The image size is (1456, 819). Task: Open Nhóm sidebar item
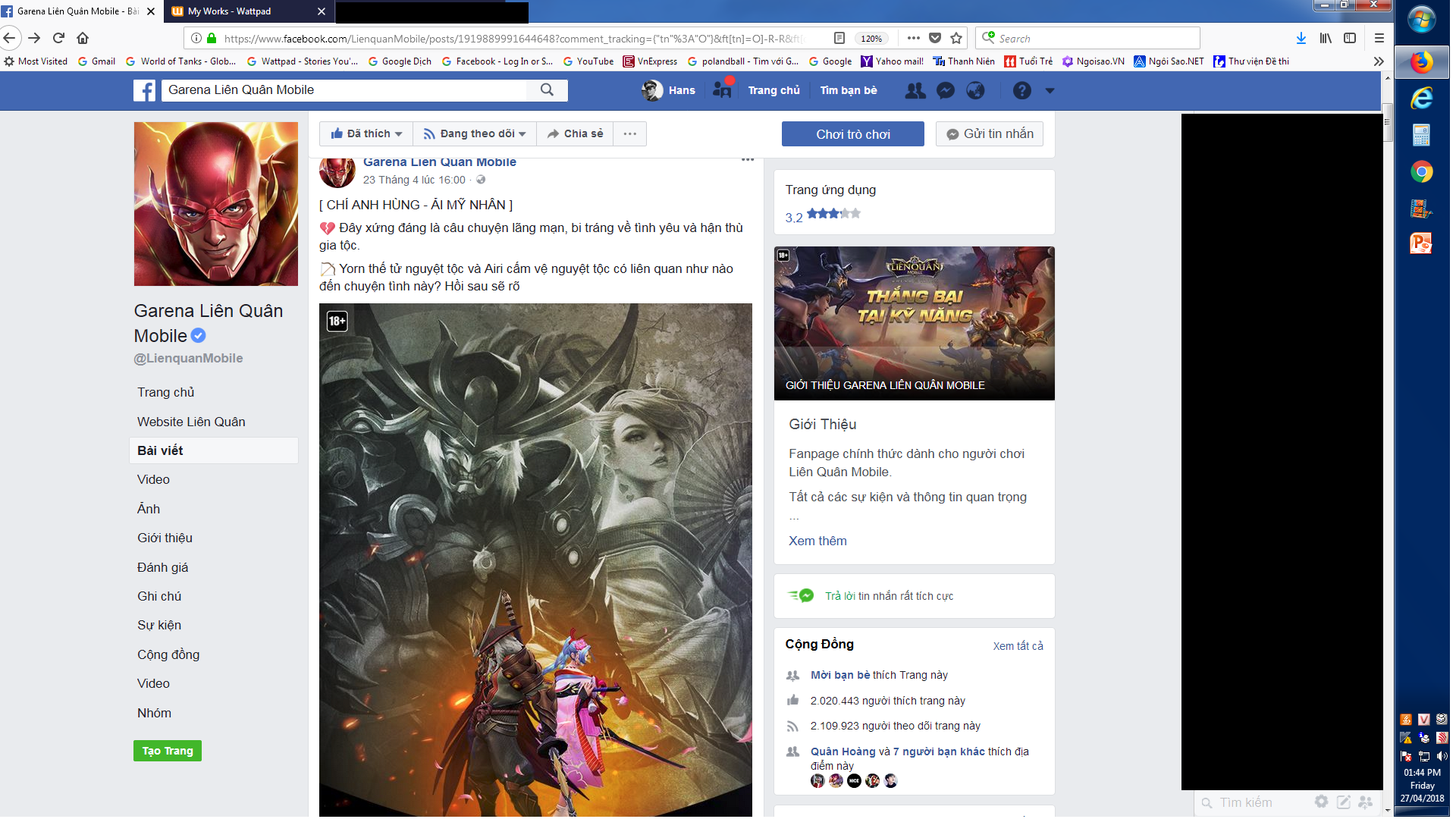pyautogui.click(x=154, y=713)
